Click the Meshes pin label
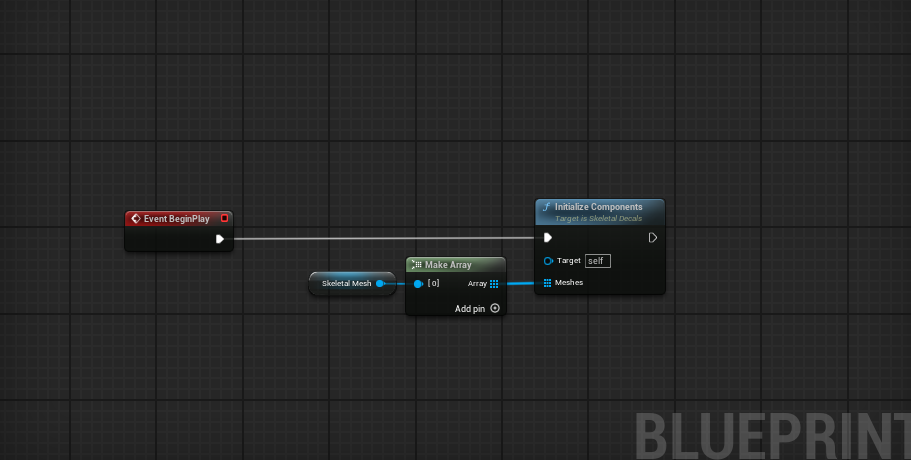This screenshot has height=460, width=911. [569, 282]
